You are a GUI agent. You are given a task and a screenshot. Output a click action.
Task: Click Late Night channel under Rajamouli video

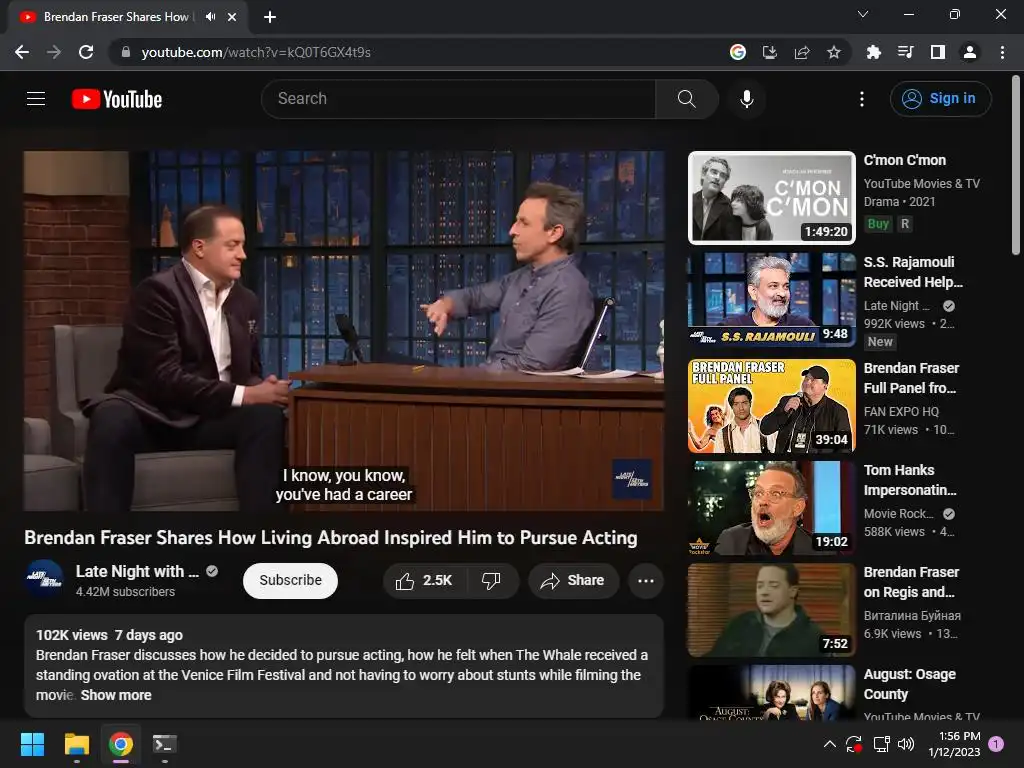click(897, 306)
